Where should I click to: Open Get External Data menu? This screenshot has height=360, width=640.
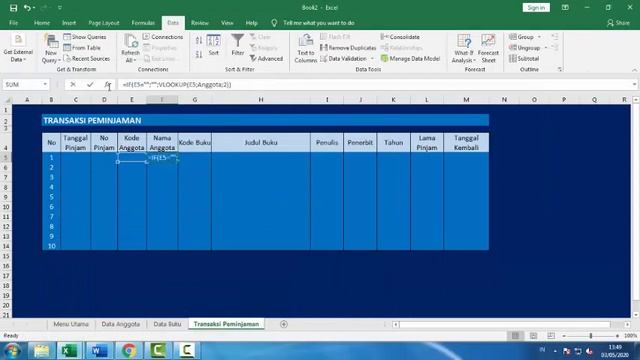pos(18,49)
